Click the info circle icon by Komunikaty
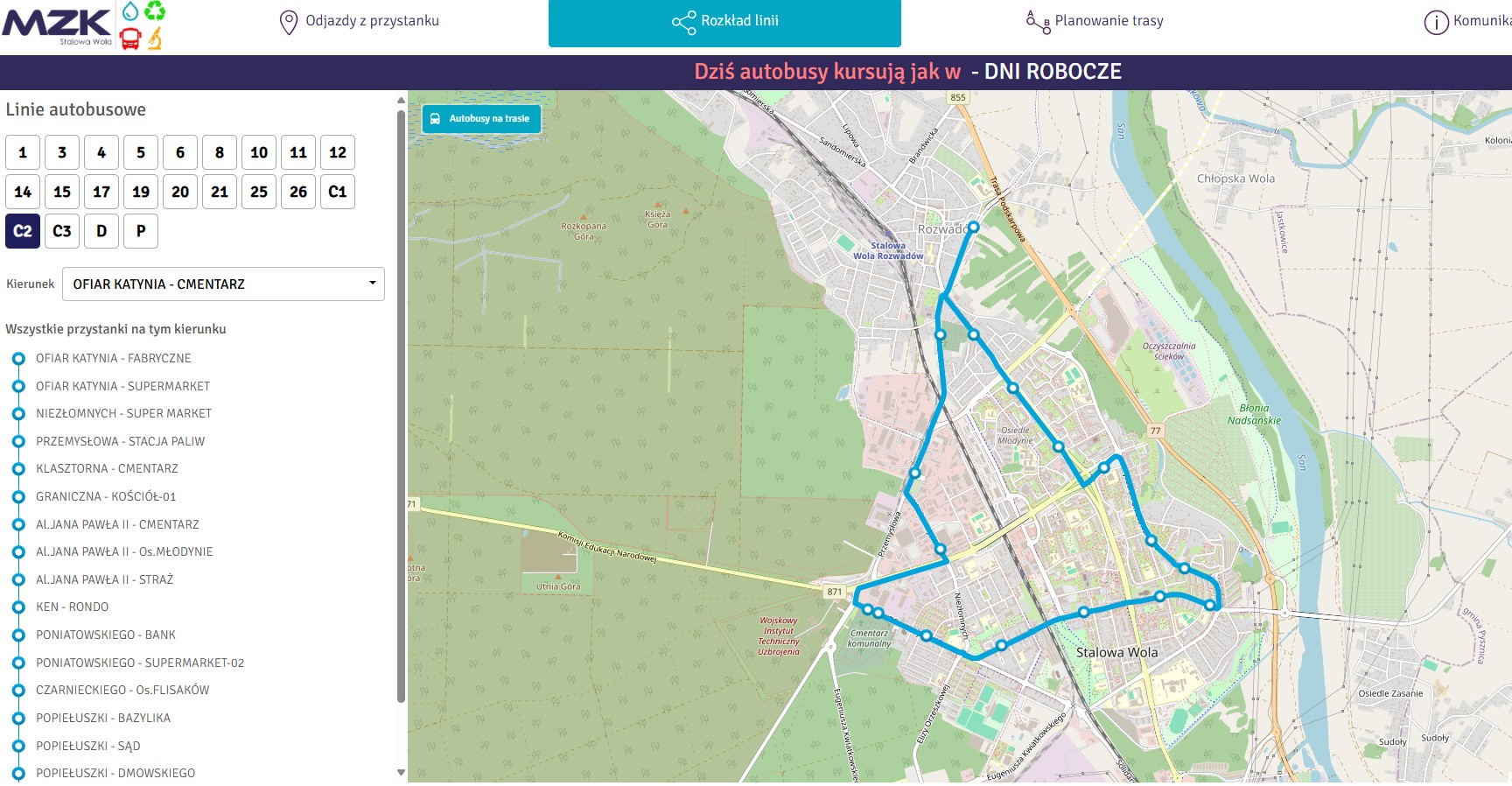Screen dimensions: 1512x786 [x=1436, y=22]
